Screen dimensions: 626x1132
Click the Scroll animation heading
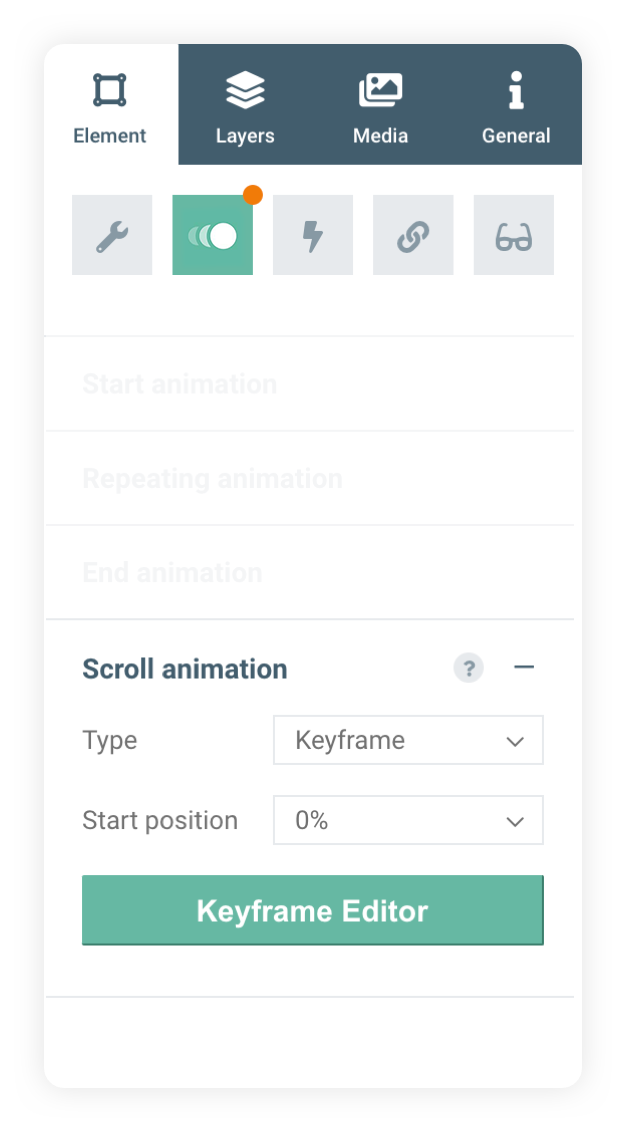tap(185, 668)
